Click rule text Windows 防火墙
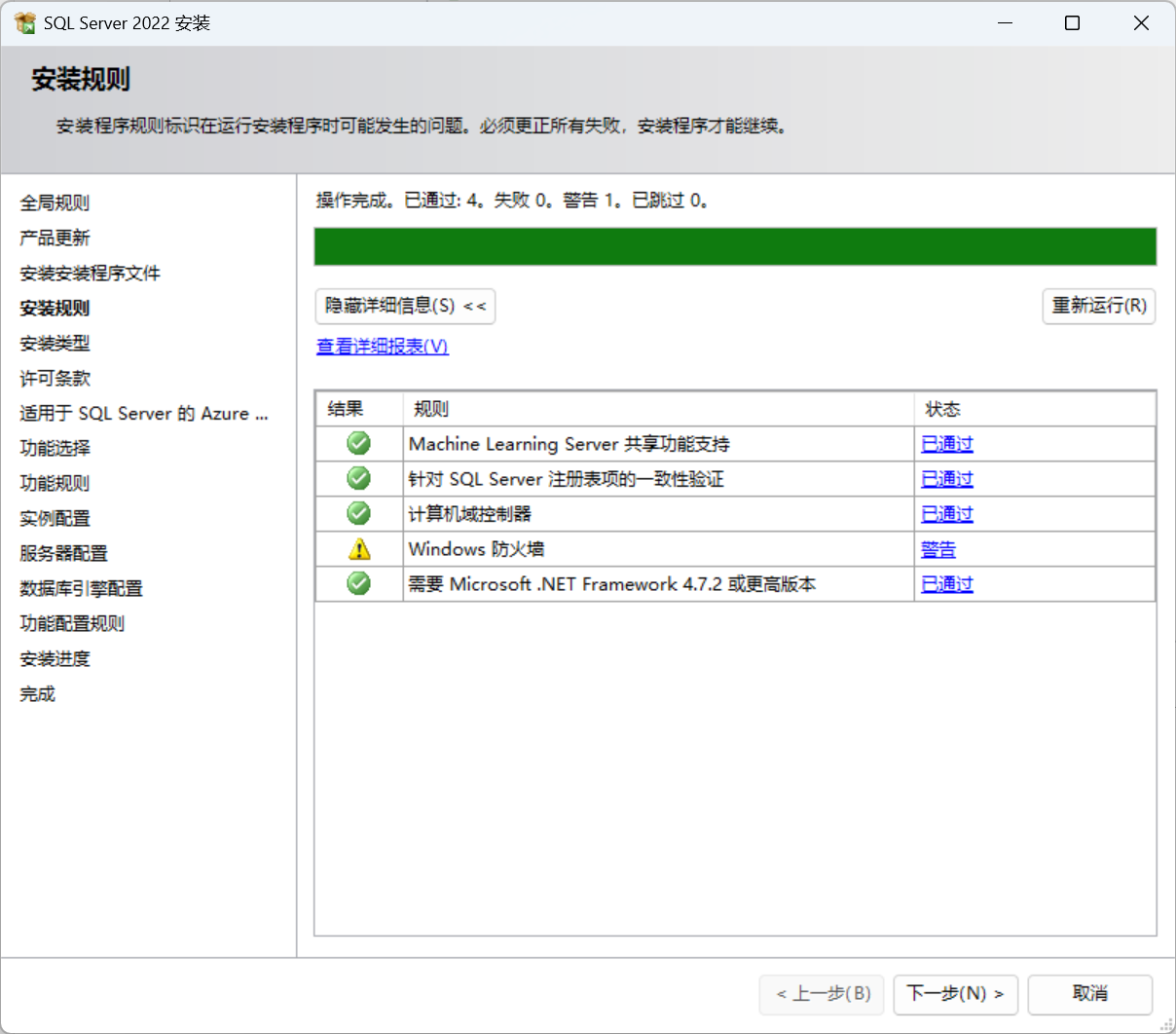The height and width of the screenshot is (1034, 1176). tap(476, 549)
